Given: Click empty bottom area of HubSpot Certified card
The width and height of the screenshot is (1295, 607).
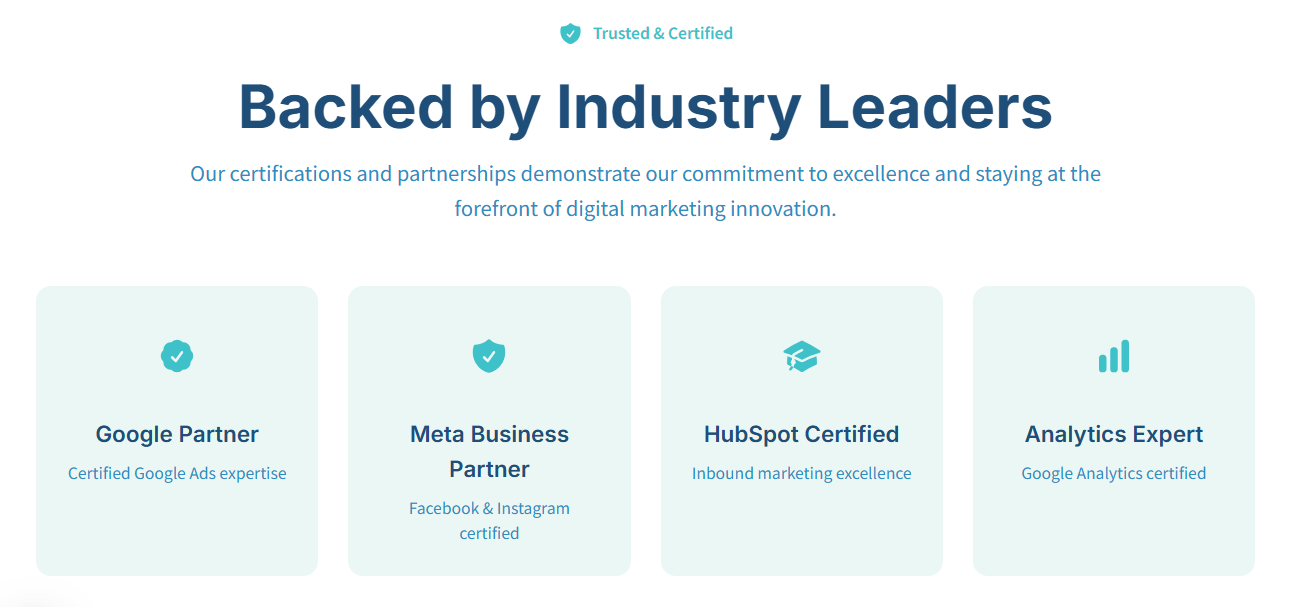Looking at the screenshot, I should pos(801,535).
